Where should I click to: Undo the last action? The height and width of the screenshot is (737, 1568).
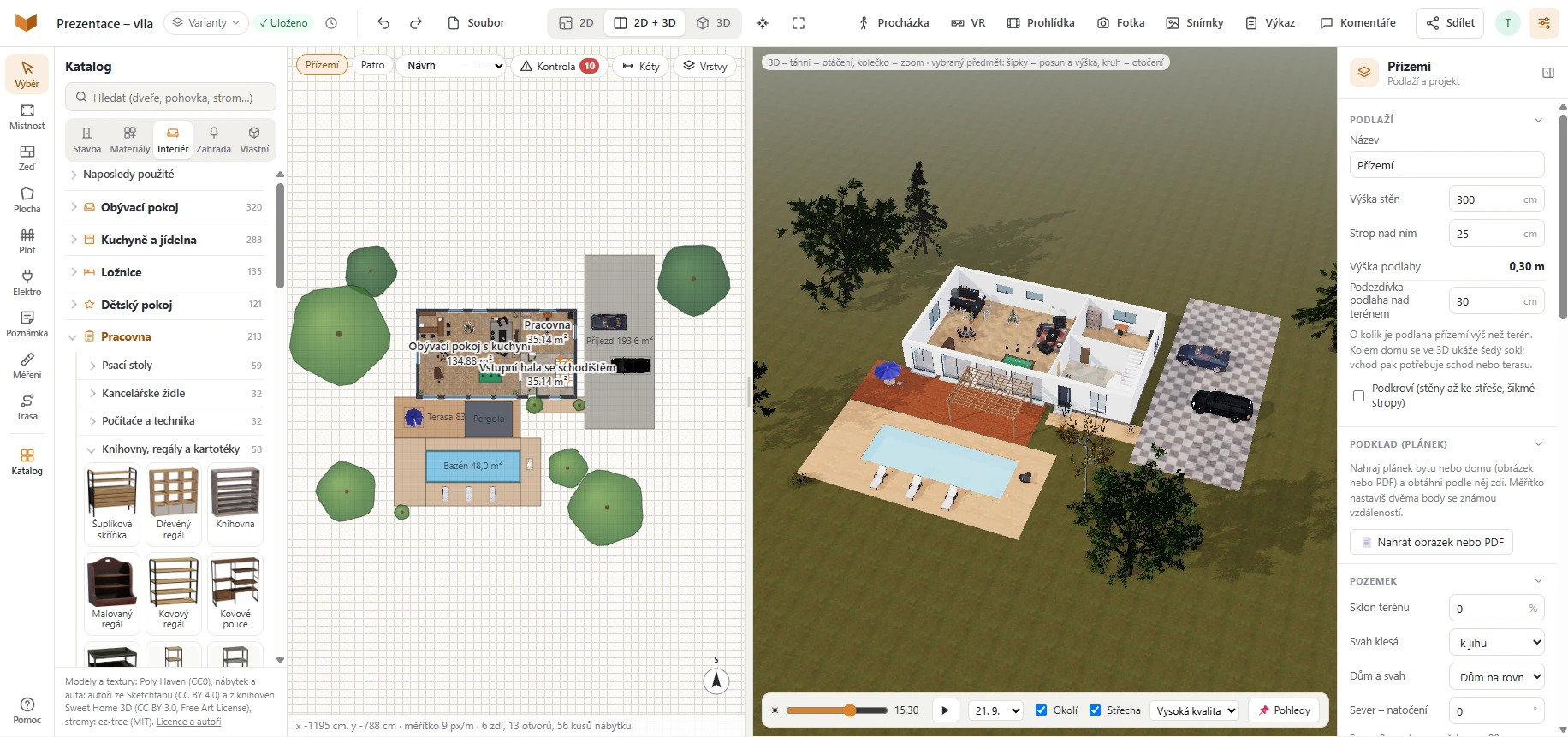point(383,23)
